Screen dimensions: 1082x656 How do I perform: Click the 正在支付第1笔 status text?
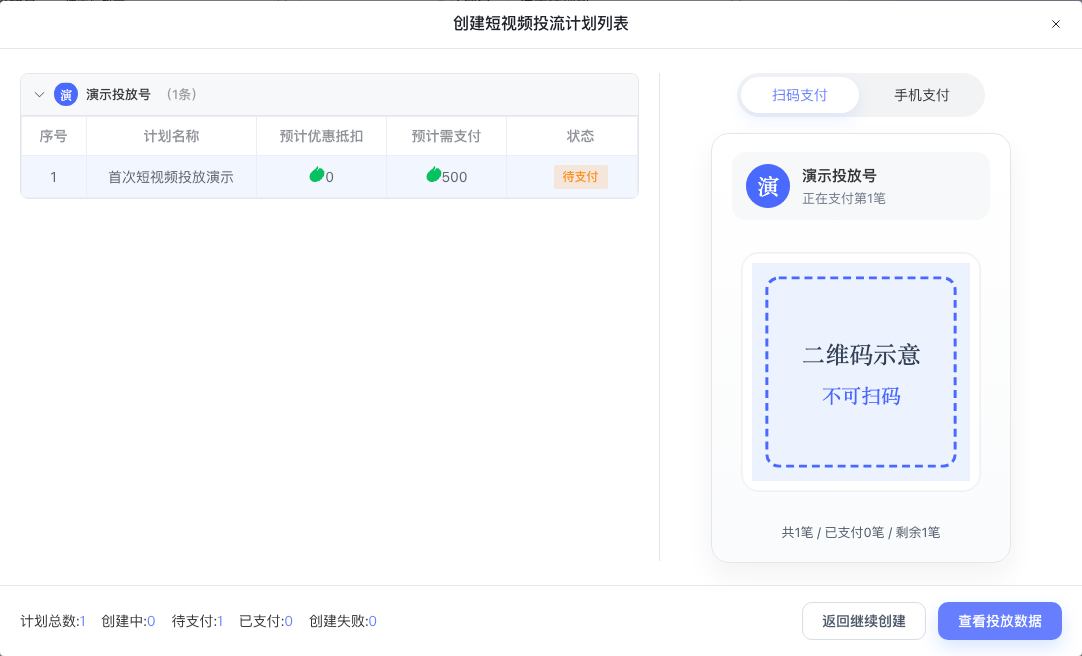[843, 199]
